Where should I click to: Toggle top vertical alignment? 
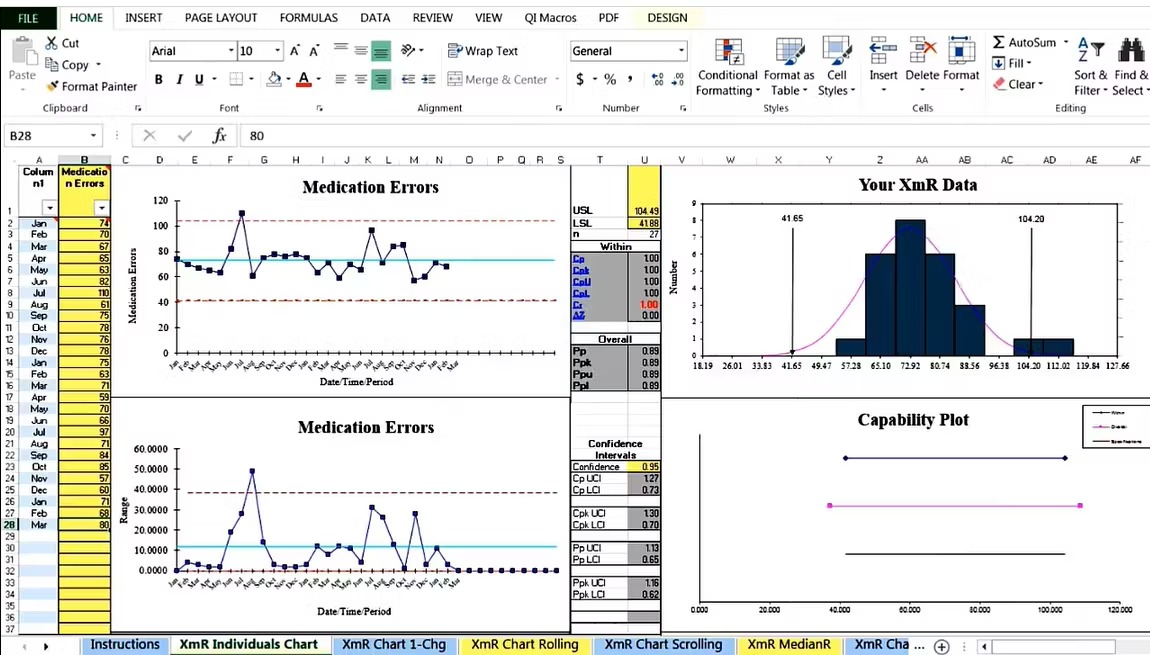tap(340, 51)
